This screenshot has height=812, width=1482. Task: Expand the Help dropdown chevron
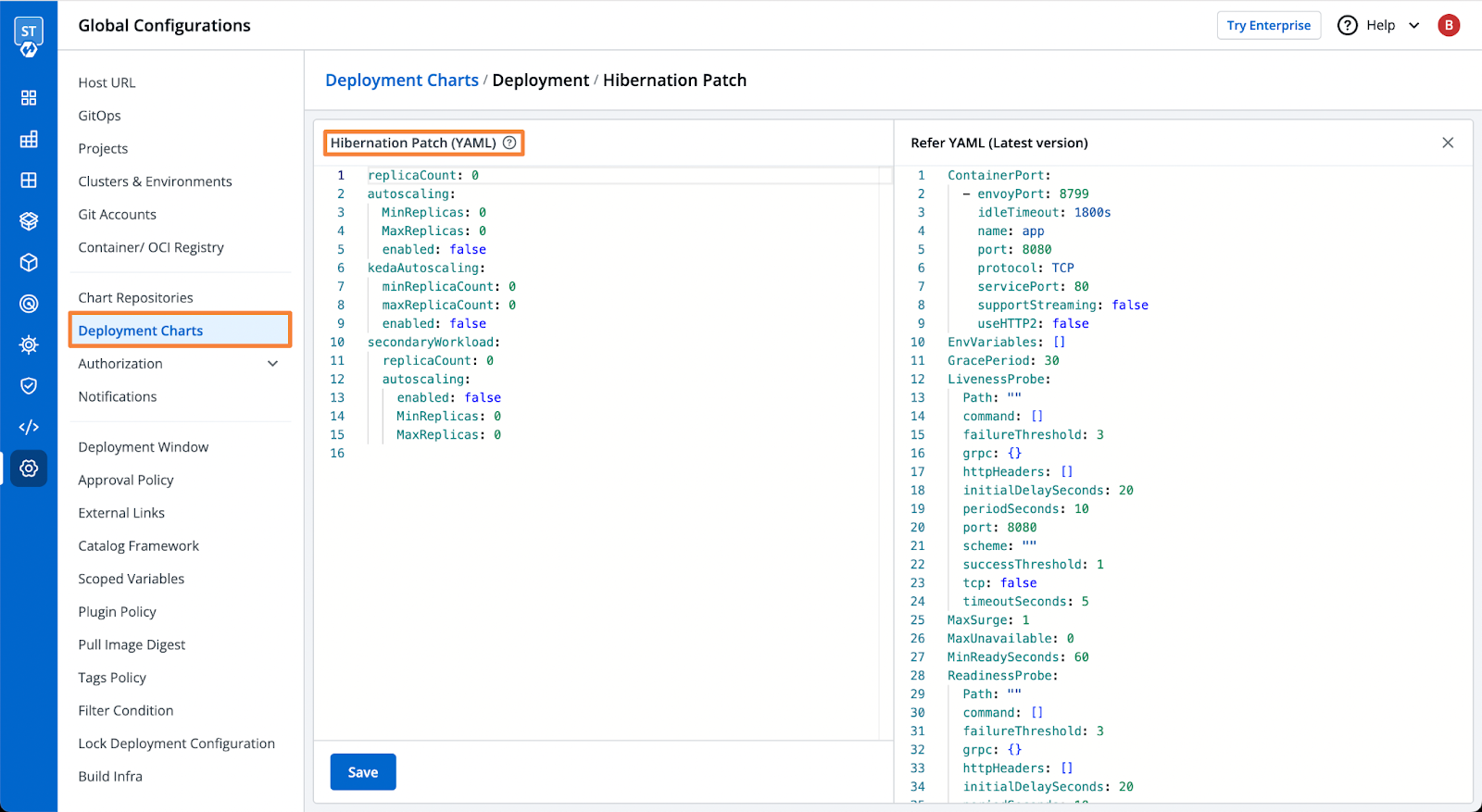pyautogui.click(x=1414, y=26)
